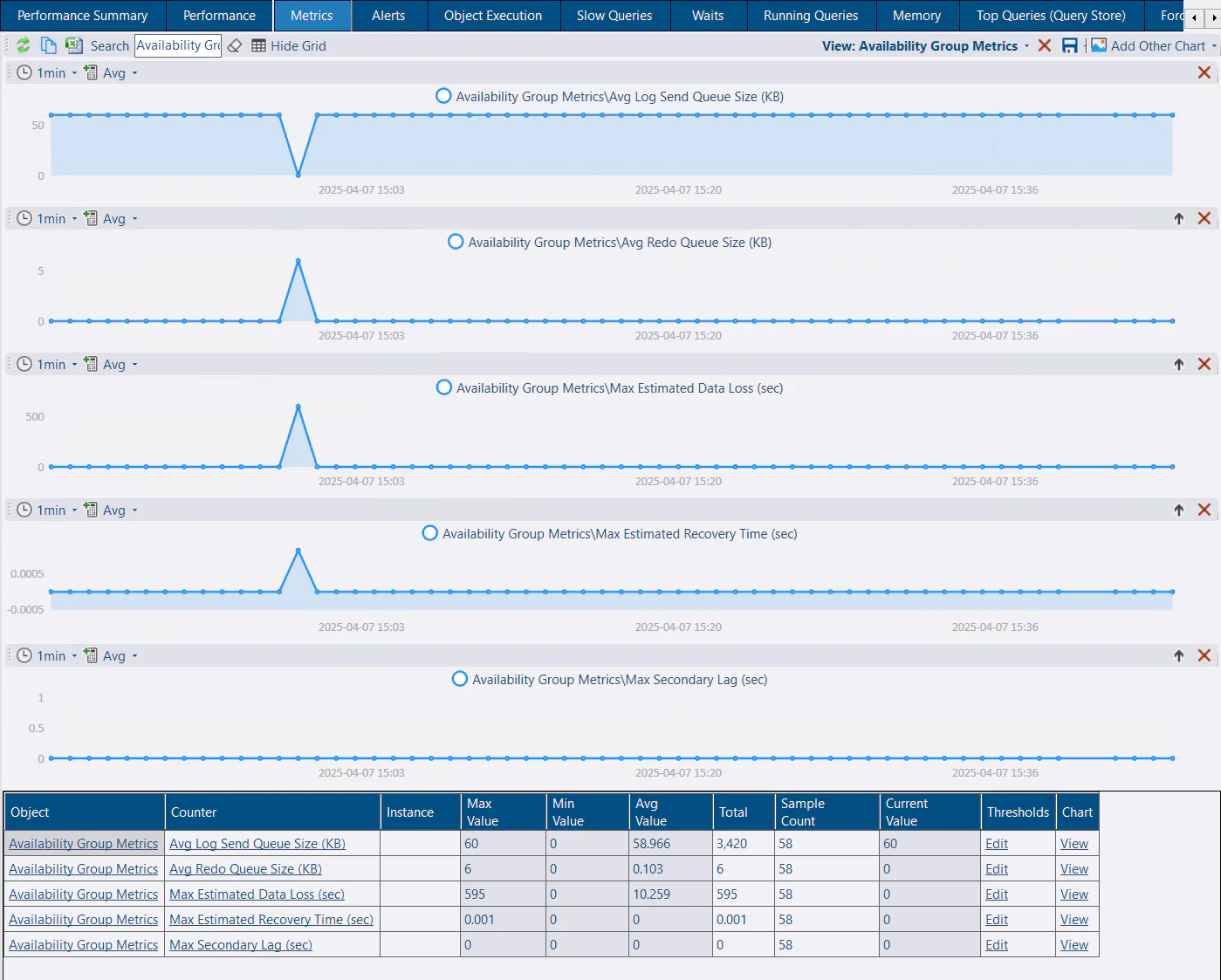Click the calculator icon next to Avg
Viewport: 1221px width, 980px height.
90,72
